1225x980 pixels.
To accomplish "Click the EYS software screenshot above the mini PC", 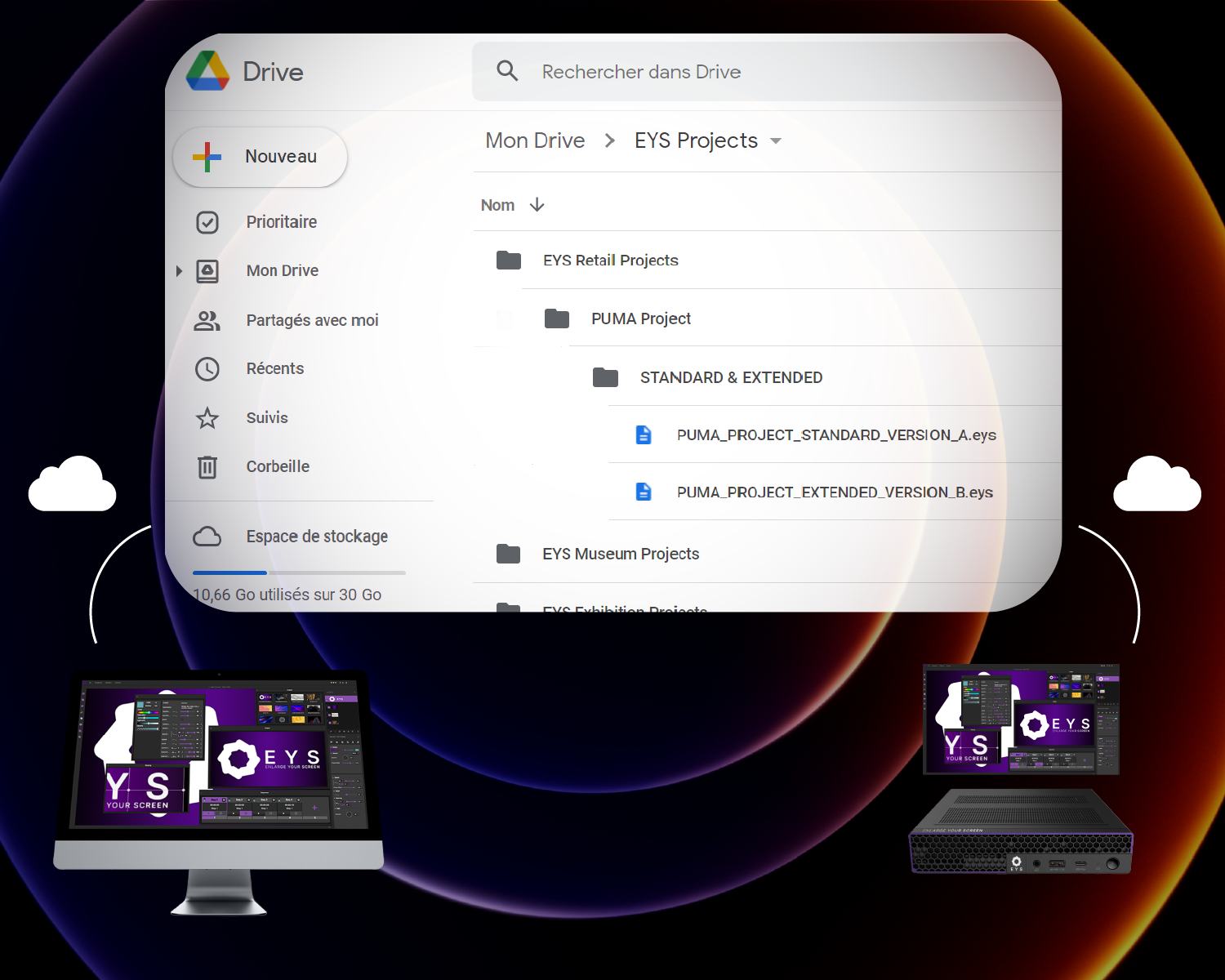I will (x=1021, y=719).
